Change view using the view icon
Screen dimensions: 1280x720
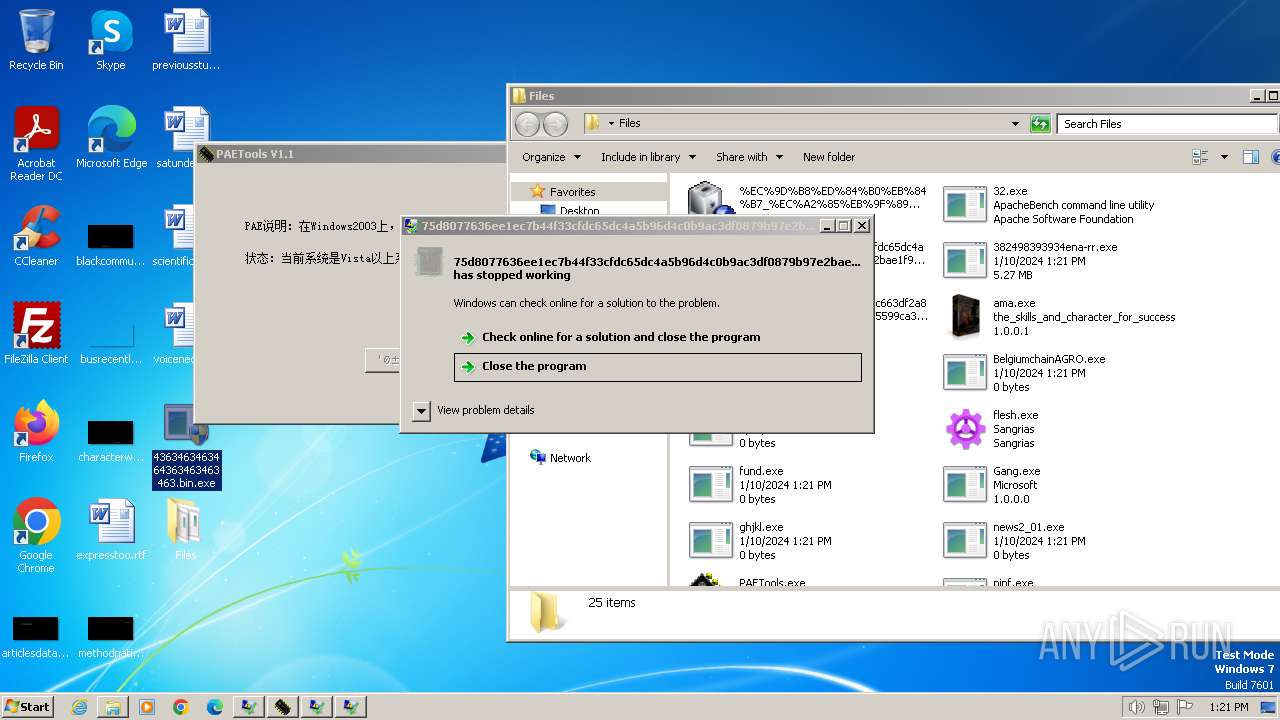(x=1200, y=157)
